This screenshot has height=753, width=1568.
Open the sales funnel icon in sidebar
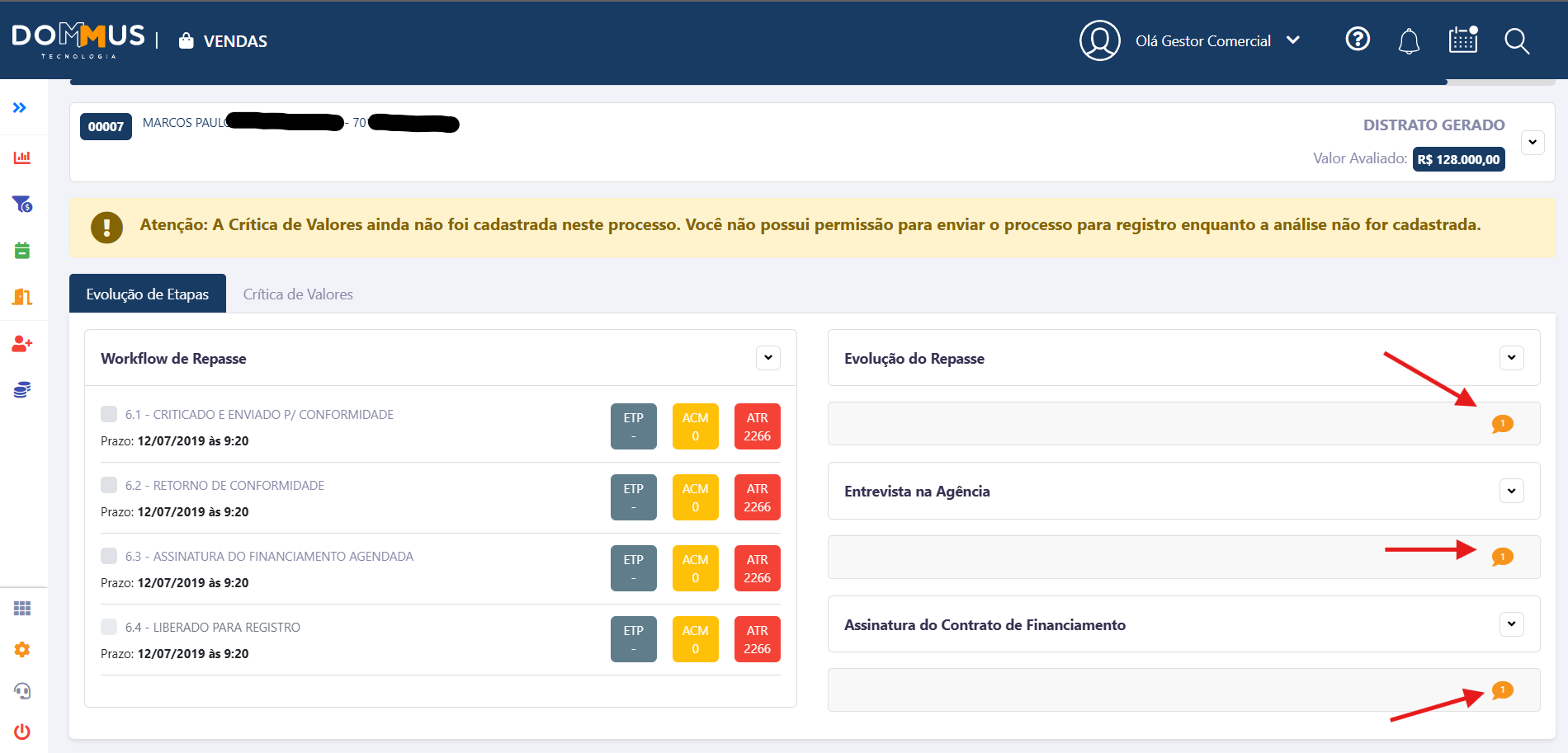tap(22, 204)
